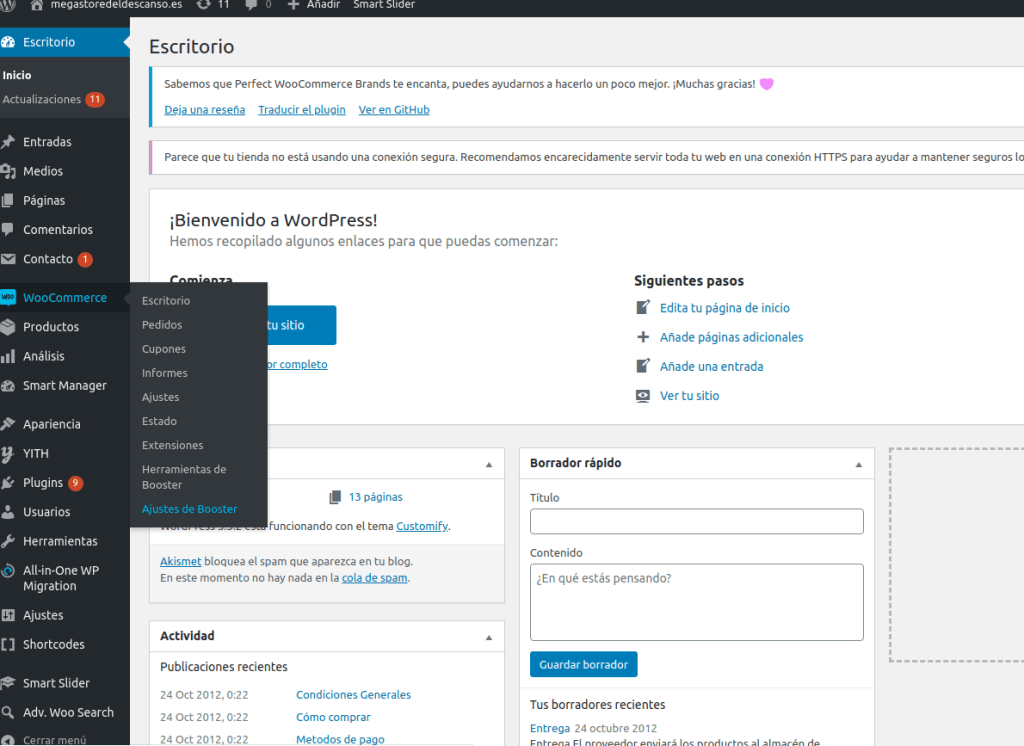Click the 13 páginas pages icon

335,497
